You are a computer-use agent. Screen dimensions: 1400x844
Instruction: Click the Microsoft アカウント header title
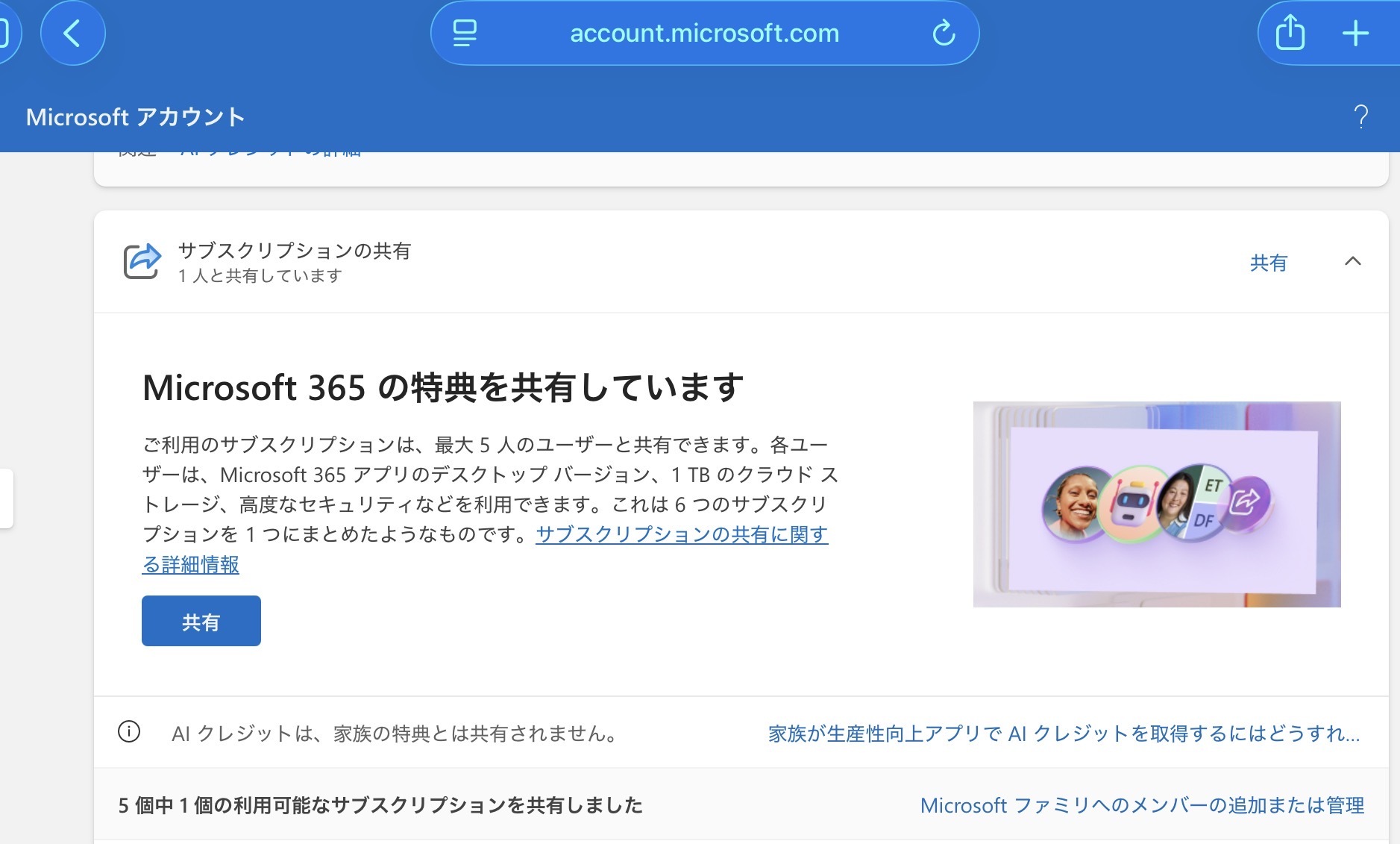[136, 117]
